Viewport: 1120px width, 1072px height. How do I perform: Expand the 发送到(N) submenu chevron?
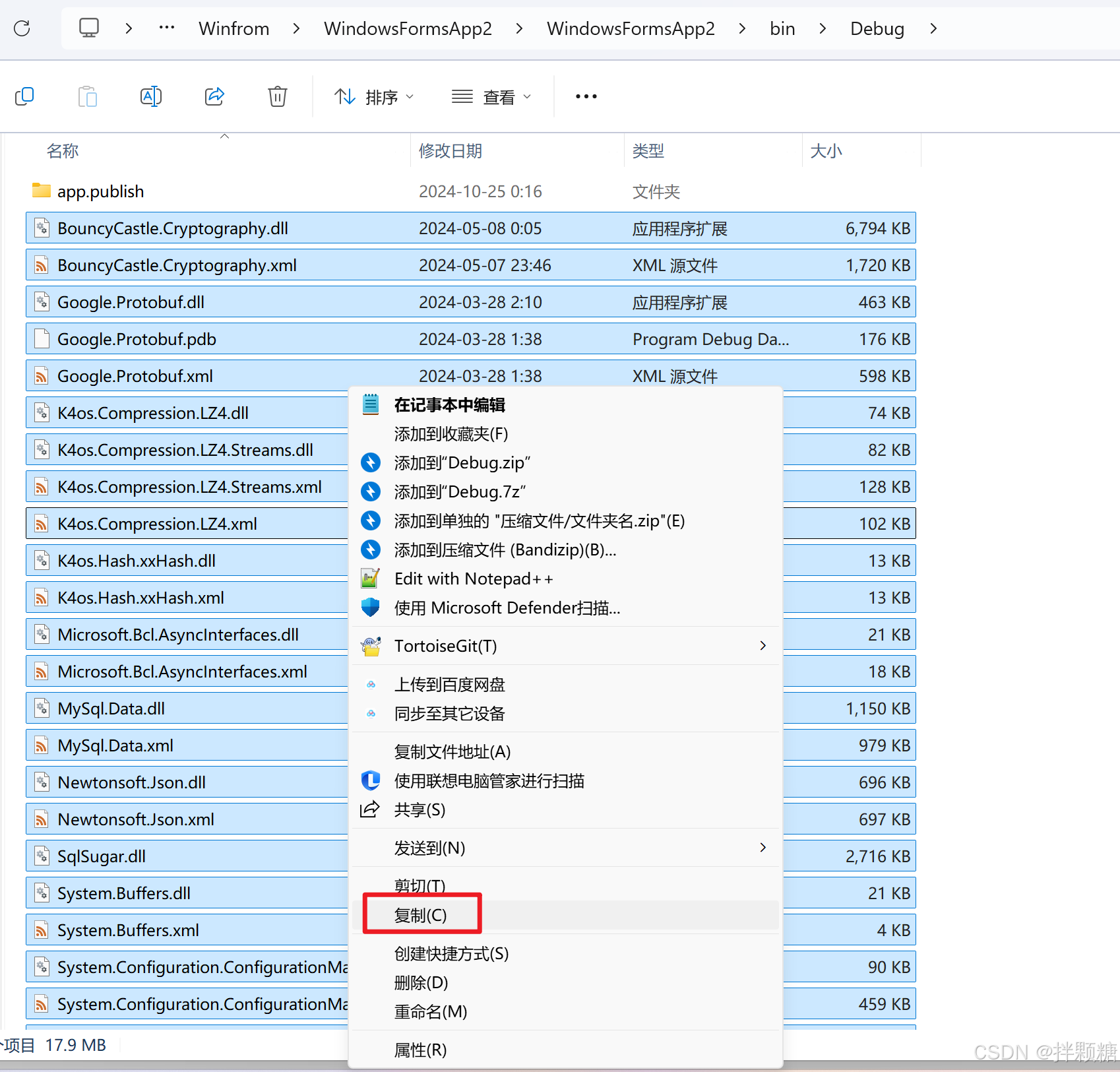pos(762,848)
